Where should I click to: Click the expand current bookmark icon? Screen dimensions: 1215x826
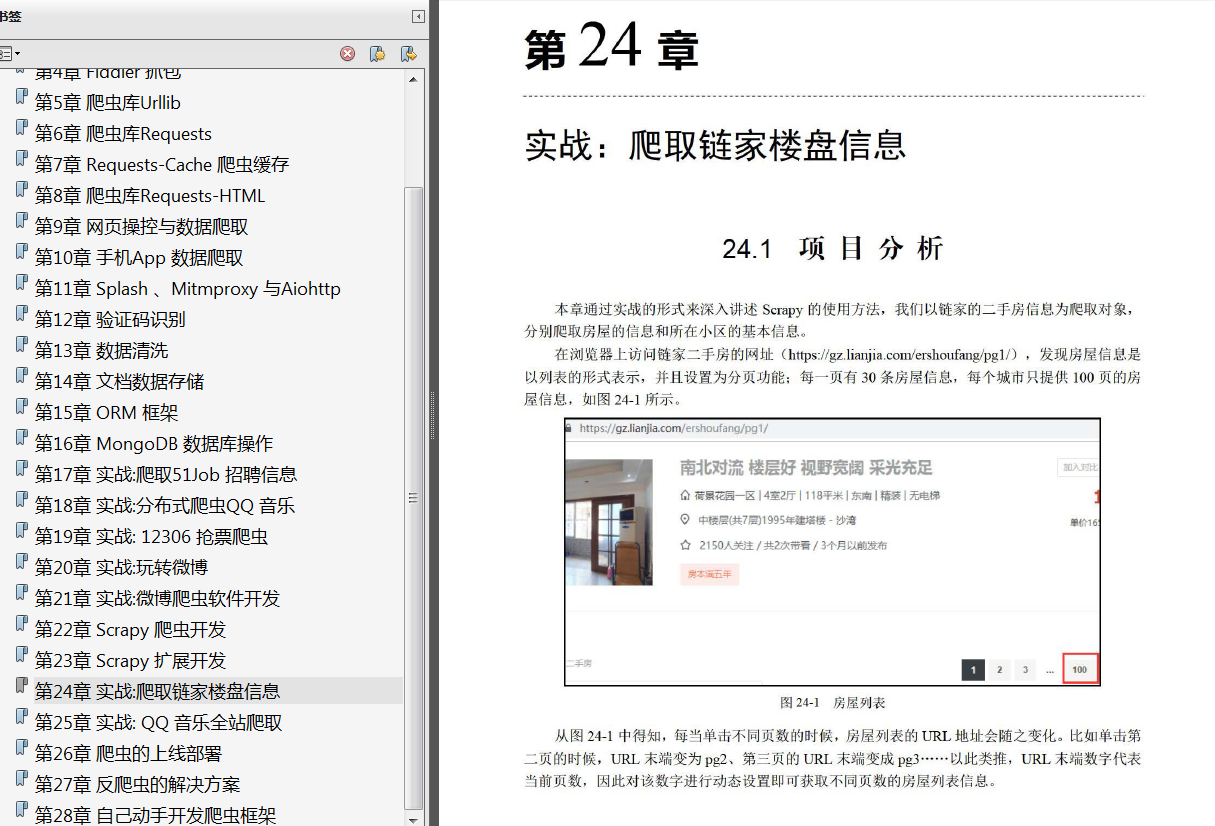tap(408, 54)
